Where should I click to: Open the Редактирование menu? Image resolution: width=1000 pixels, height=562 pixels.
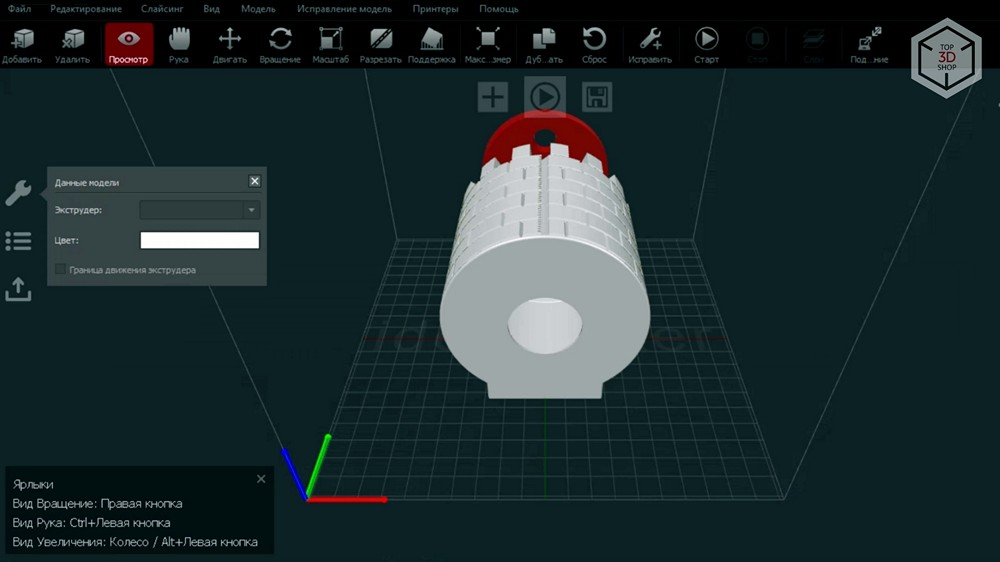(86, 9)
